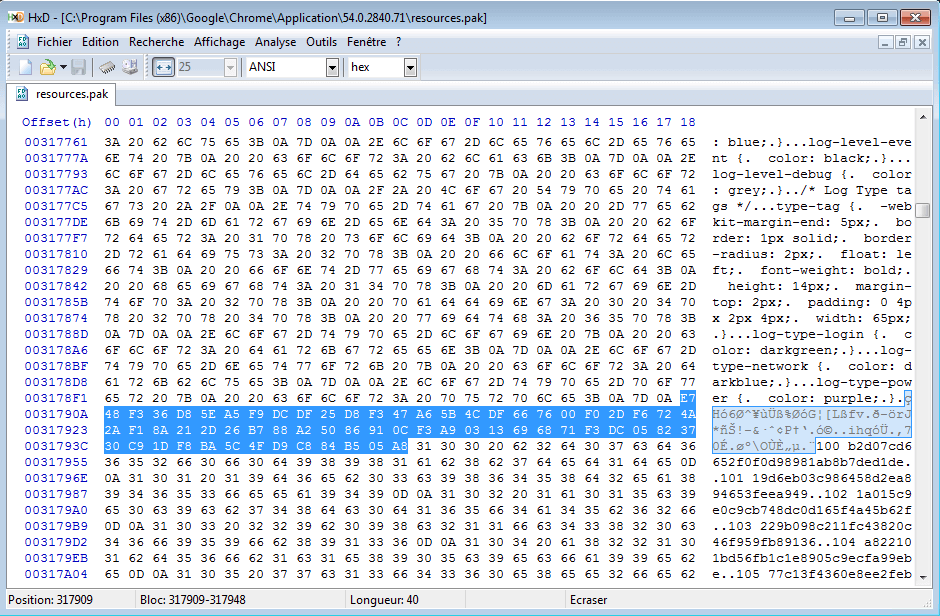Expand the open file arrow dropdown

click(x=63, y=67)
